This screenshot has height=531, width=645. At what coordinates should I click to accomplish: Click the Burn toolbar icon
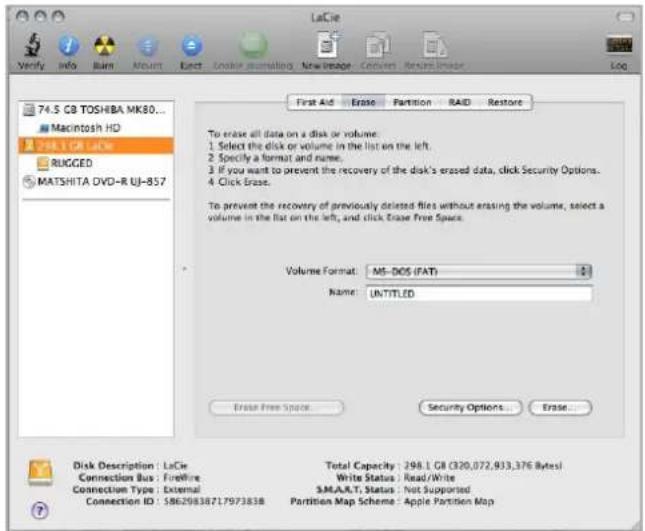pyautogui.click(x=104, y=45)
